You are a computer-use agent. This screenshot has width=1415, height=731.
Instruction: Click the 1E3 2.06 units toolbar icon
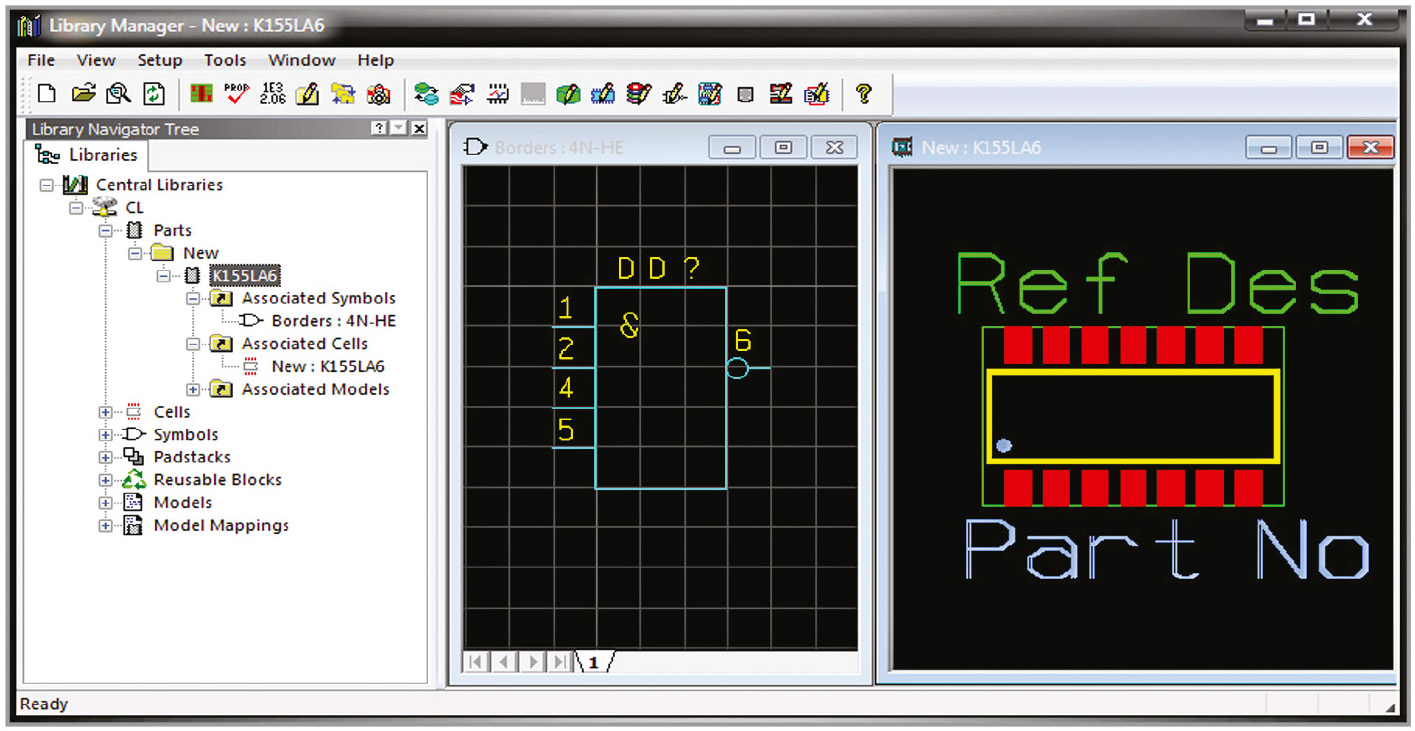pyautogui.click(x=272, y=94)
